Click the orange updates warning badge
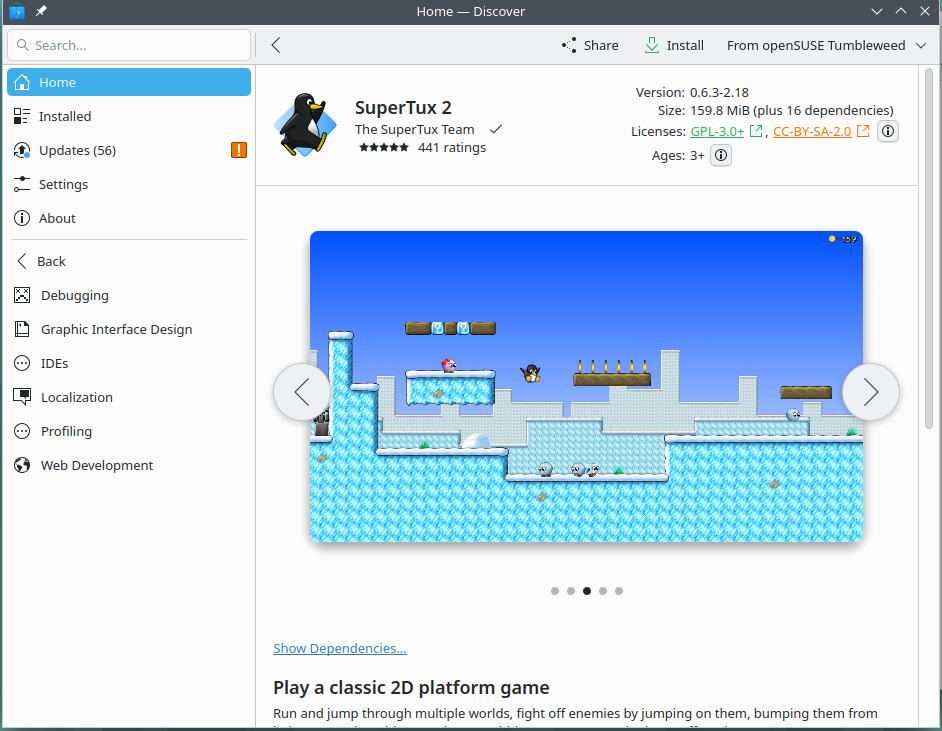942x731 pixels. [239, 150]
